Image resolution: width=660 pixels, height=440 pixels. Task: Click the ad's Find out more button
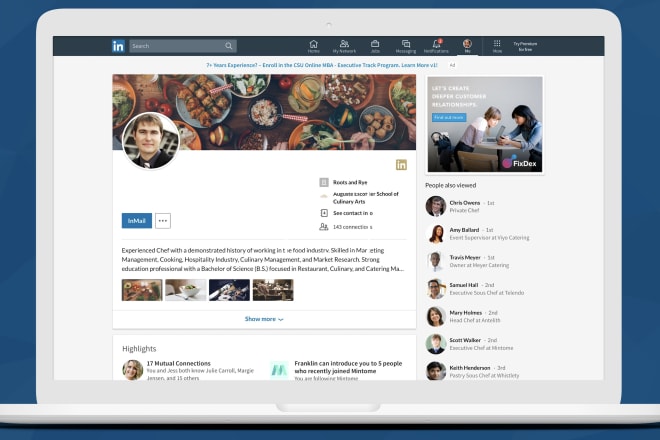[449, 117]
